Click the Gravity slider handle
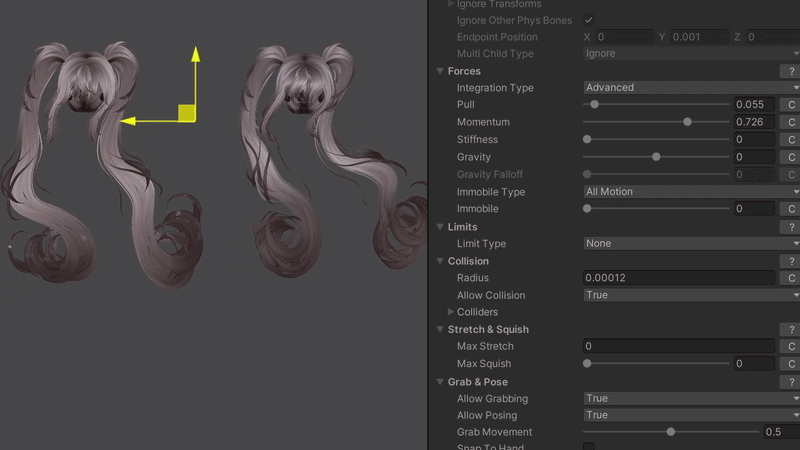Image resolution: width=800 pixels, height=450 pixels. coord(656,157)
